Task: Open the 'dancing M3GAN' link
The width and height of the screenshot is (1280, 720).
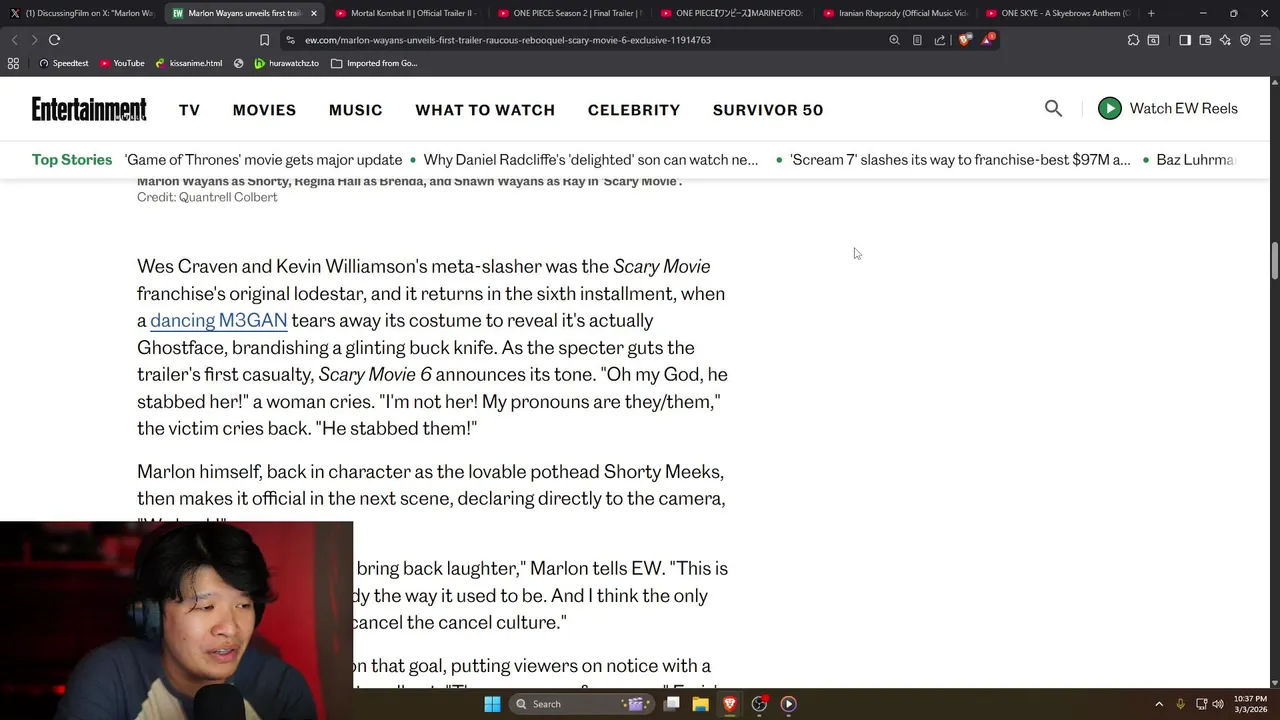Action: (219, 320)
